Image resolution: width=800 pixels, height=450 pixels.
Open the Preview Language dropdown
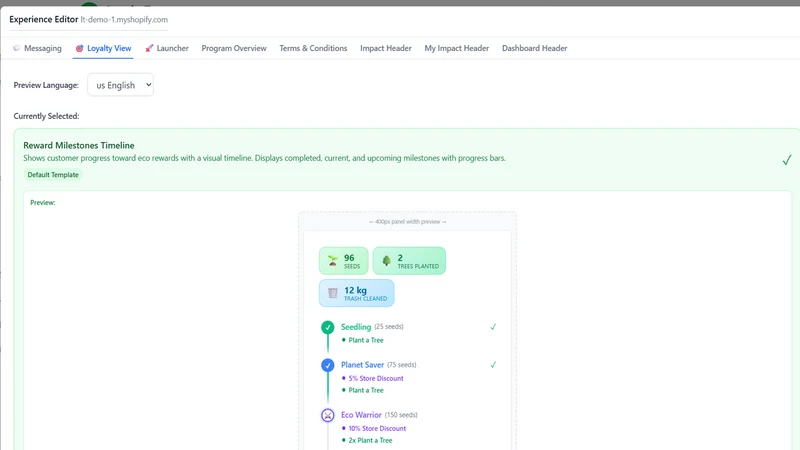120,85
